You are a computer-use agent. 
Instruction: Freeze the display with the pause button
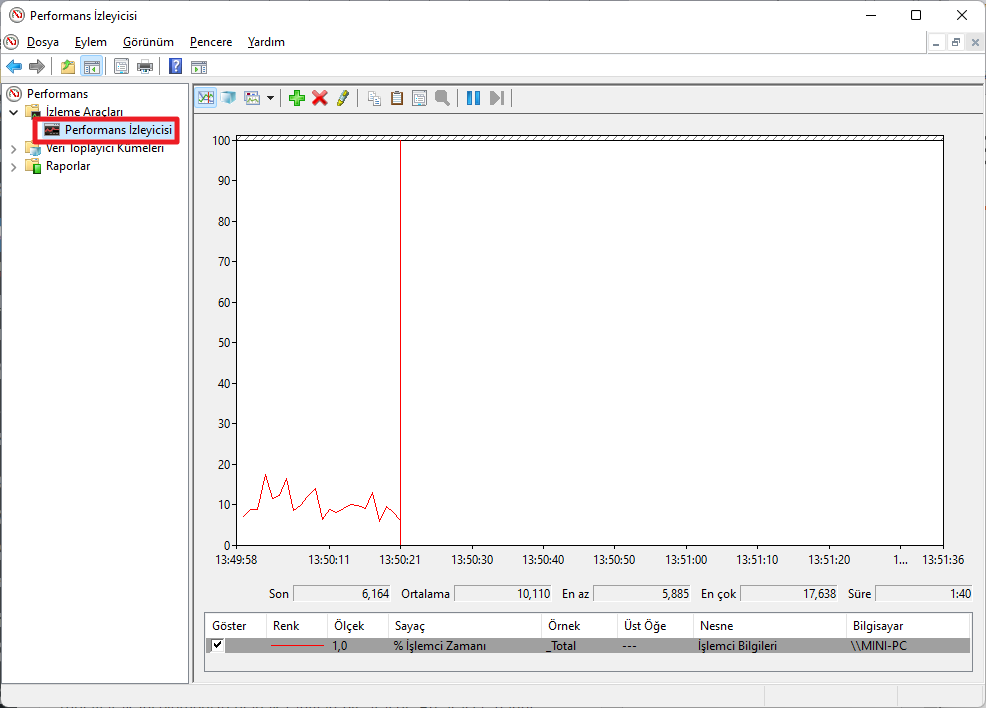click(x=473, y=98)
